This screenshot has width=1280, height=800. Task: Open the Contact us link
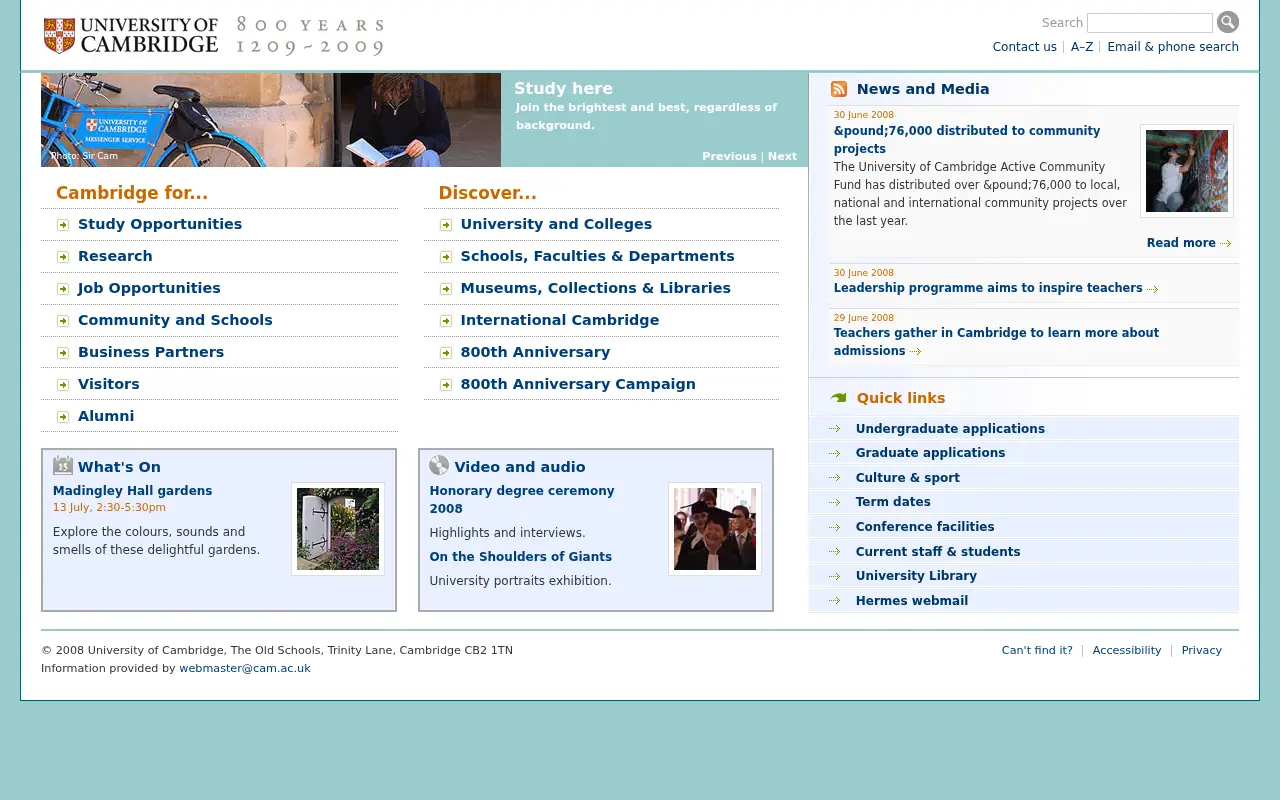tap(1025, 47)
